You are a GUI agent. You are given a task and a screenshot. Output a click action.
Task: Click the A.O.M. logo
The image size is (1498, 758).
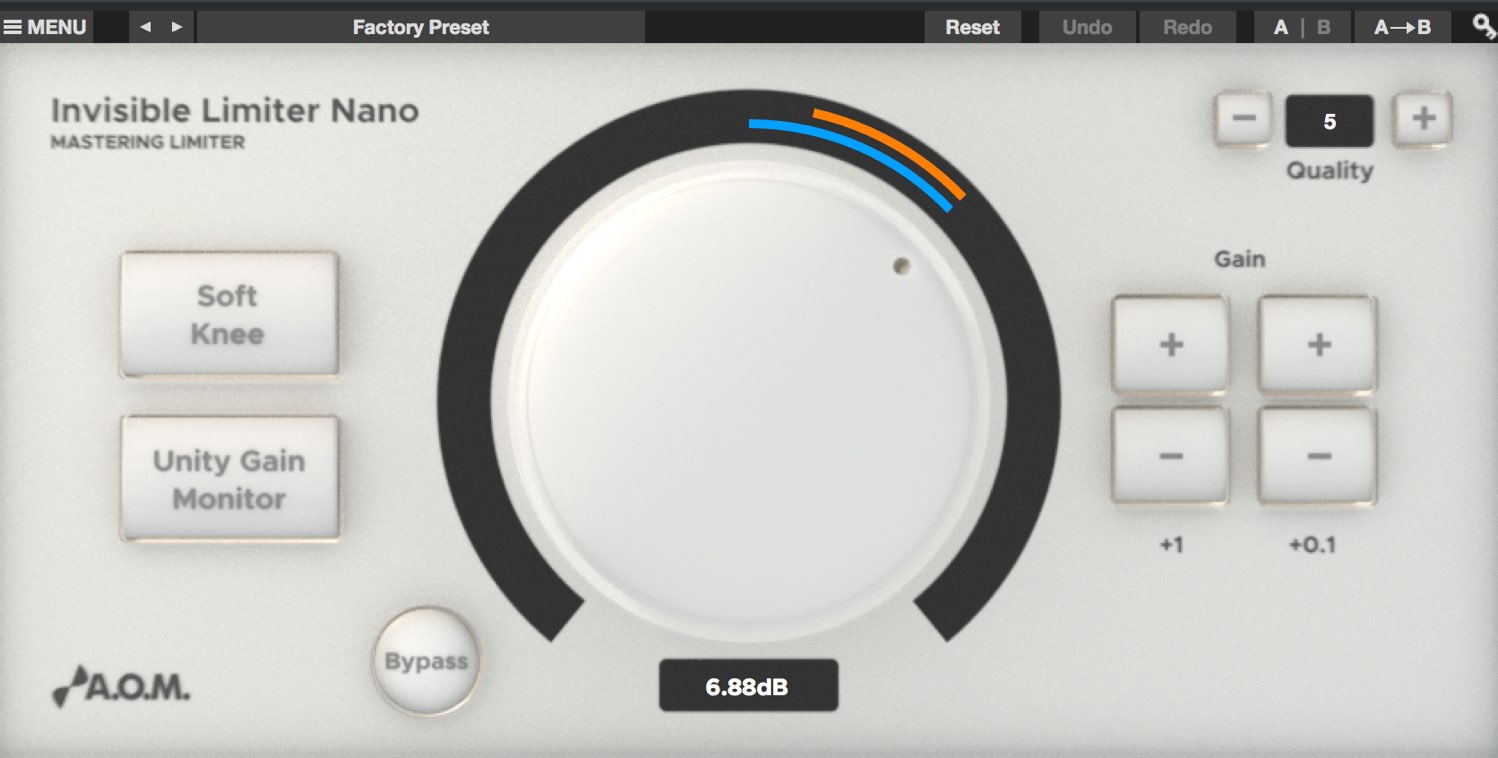(121, 688)
